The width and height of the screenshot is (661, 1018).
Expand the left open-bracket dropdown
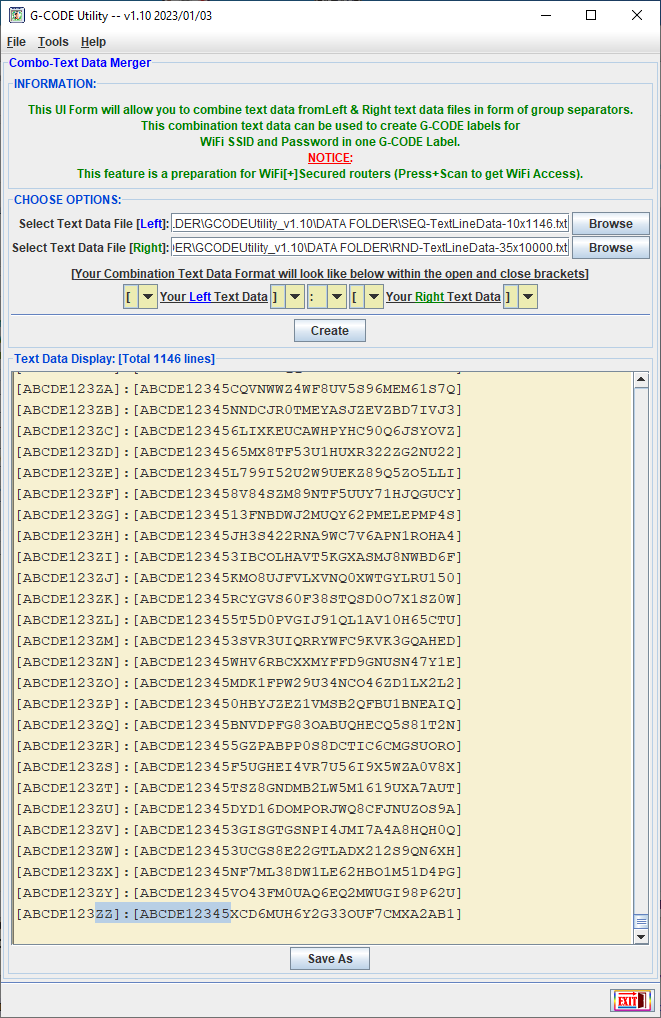pyautogui.click(x=147, y=297)
